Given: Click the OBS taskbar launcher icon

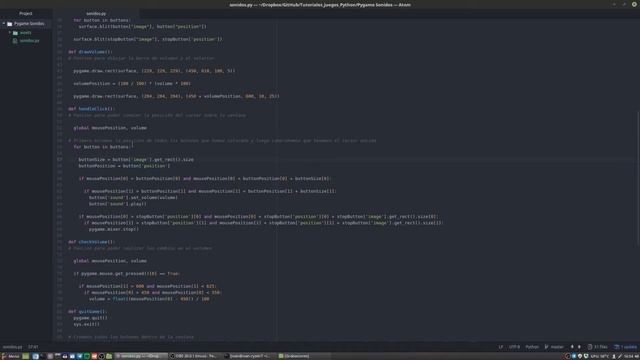Looking at the screenshot, I should [102, 356].
